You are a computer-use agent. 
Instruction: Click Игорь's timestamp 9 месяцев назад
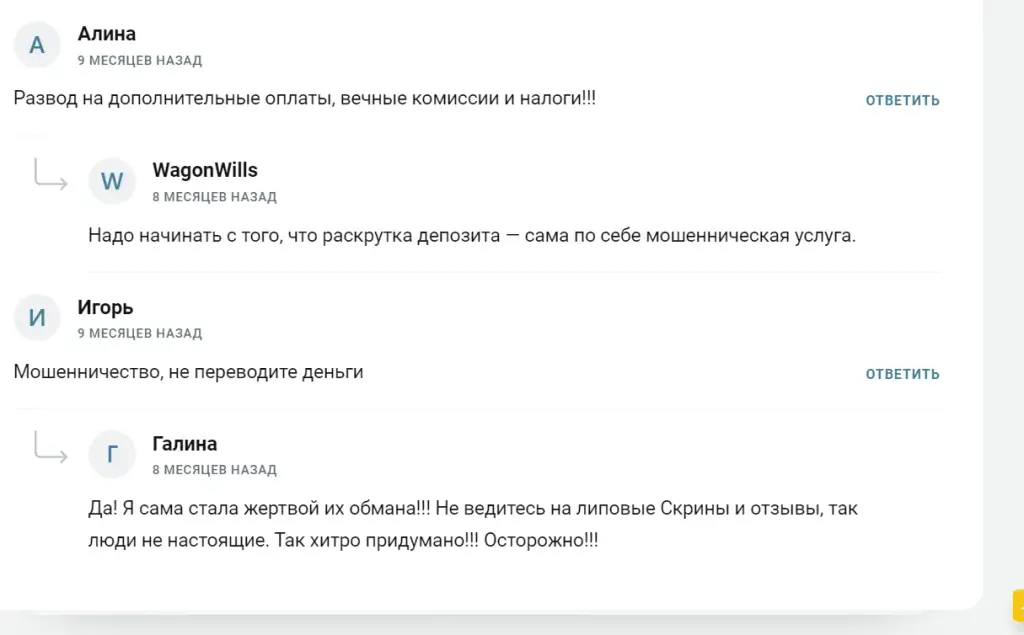pyautogui.click(x=140, y=334)
